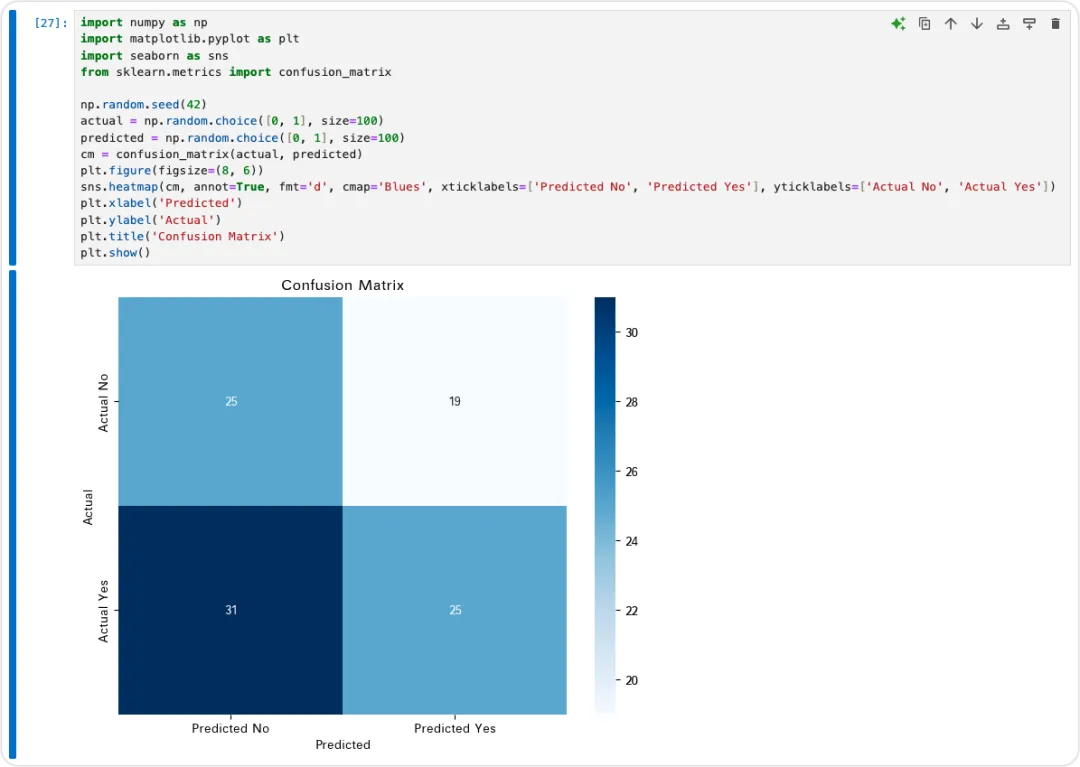Delete this cell with the trash icon
Screen dimensions: 1080x767
(x=1055, y=24)
